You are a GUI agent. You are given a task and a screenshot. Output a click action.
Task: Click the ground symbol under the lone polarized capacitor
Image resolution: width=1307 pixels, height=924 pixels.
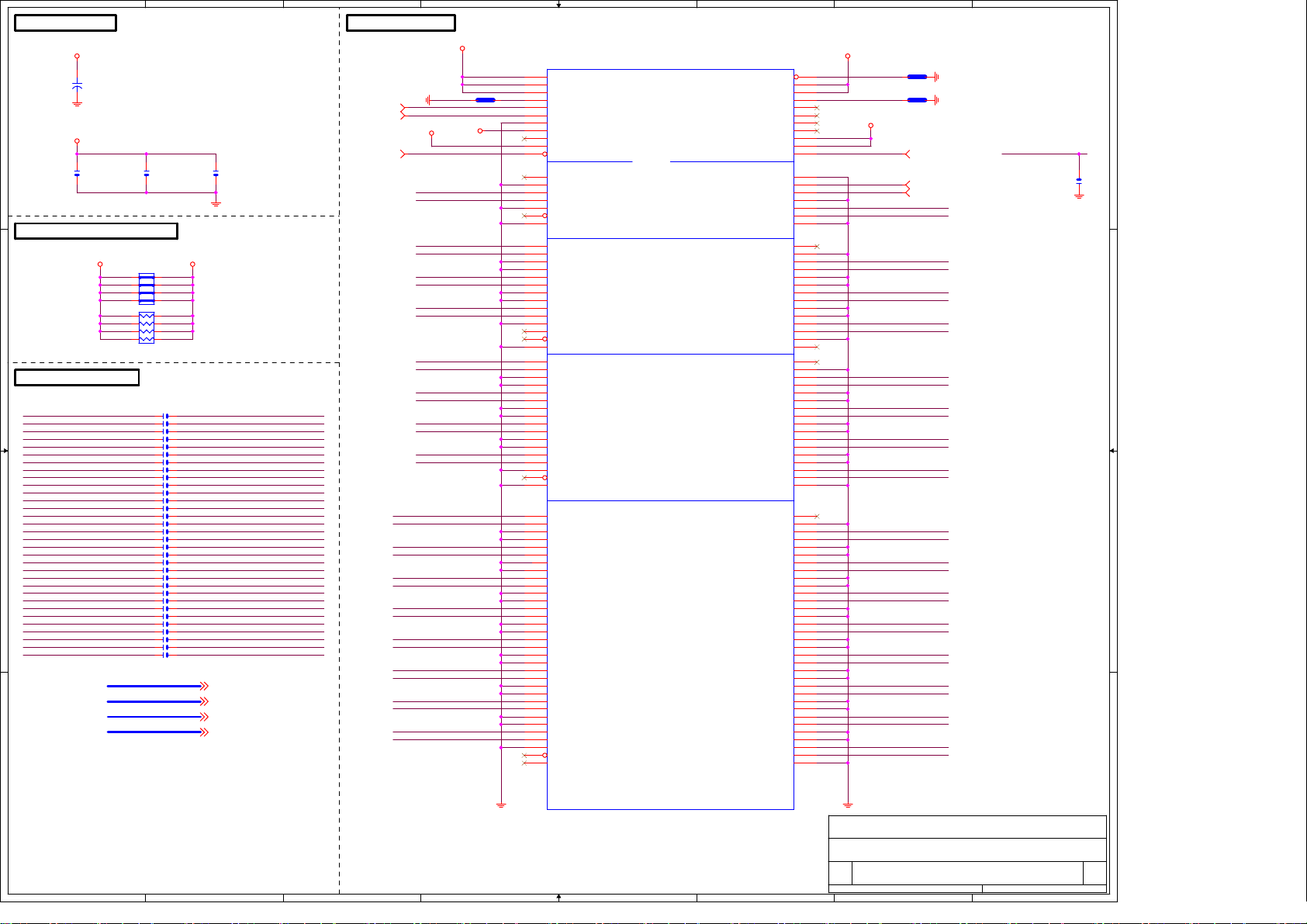[77, 104]
